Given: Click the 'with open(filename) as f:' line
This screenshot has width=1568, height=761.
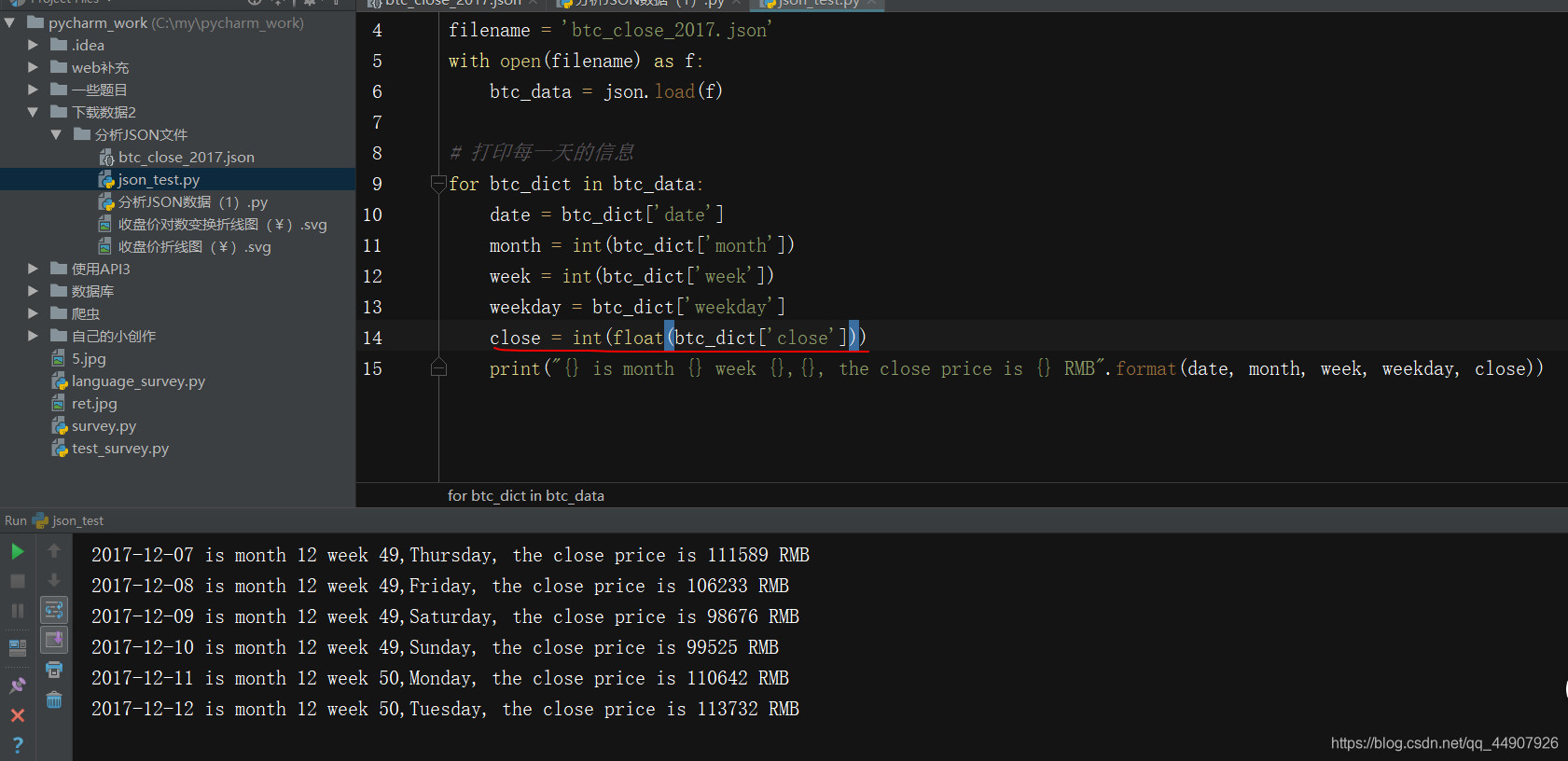Looking at the screenshot, I should [x=576, y=61].
